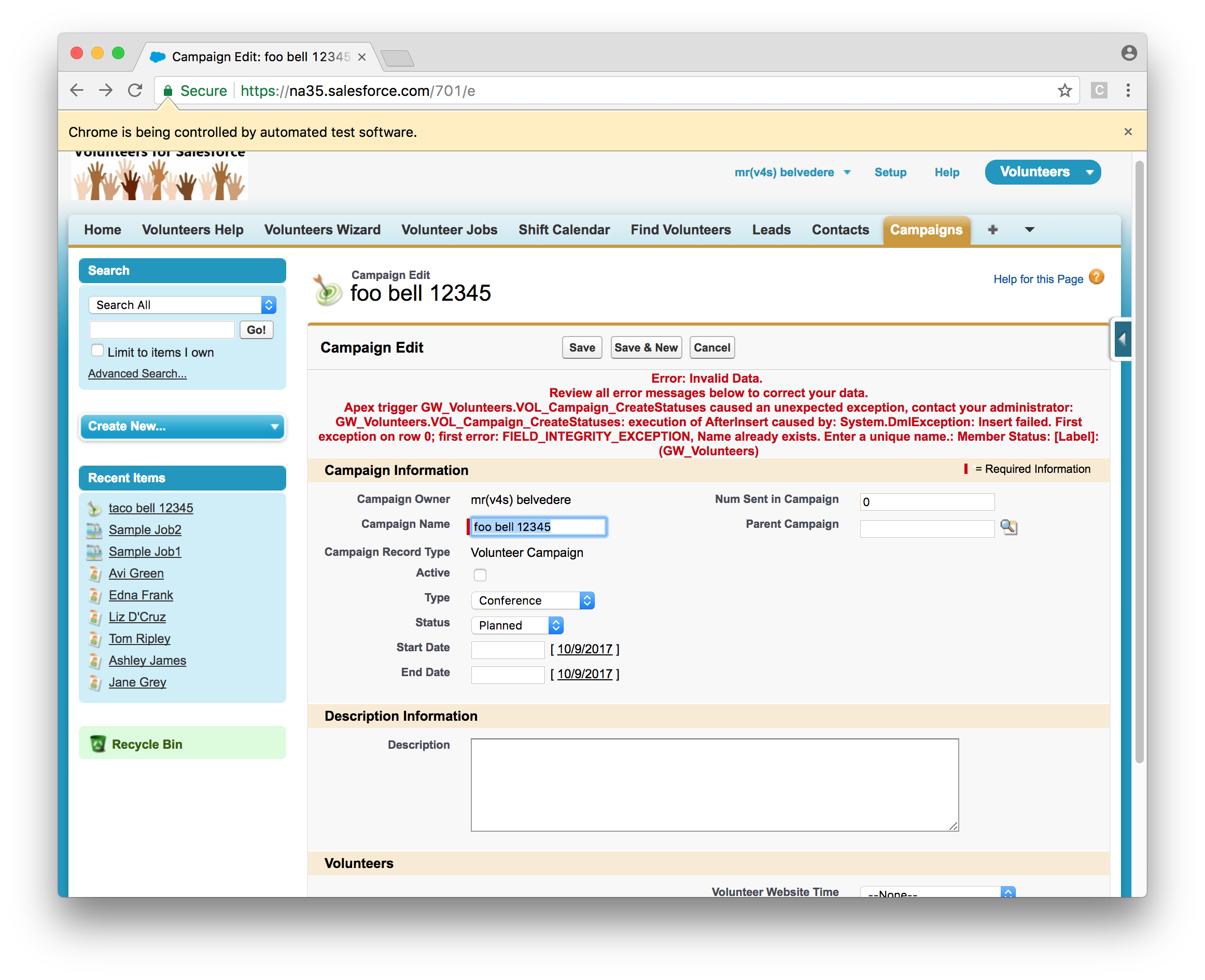Open the Status dropdown showing Planned

click(x=517, y=625)
